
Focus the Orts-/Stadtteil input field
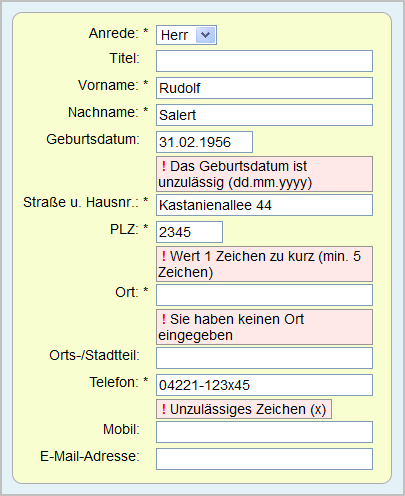(264, 358)
